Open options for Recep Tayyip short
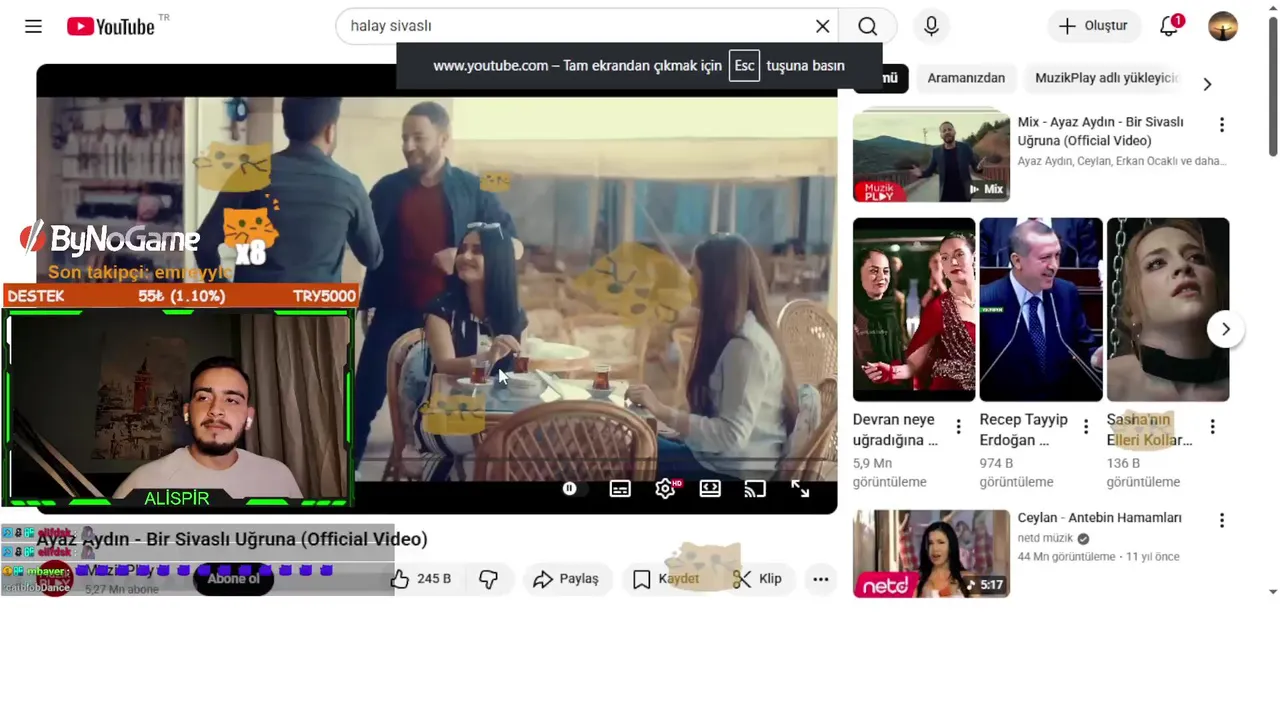This screenshot has height=720, width=1280. (x=1085, y=427)
